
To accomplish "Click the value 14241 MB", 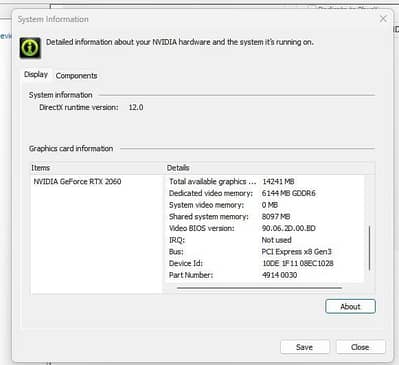I will click(x=278, y=182).
